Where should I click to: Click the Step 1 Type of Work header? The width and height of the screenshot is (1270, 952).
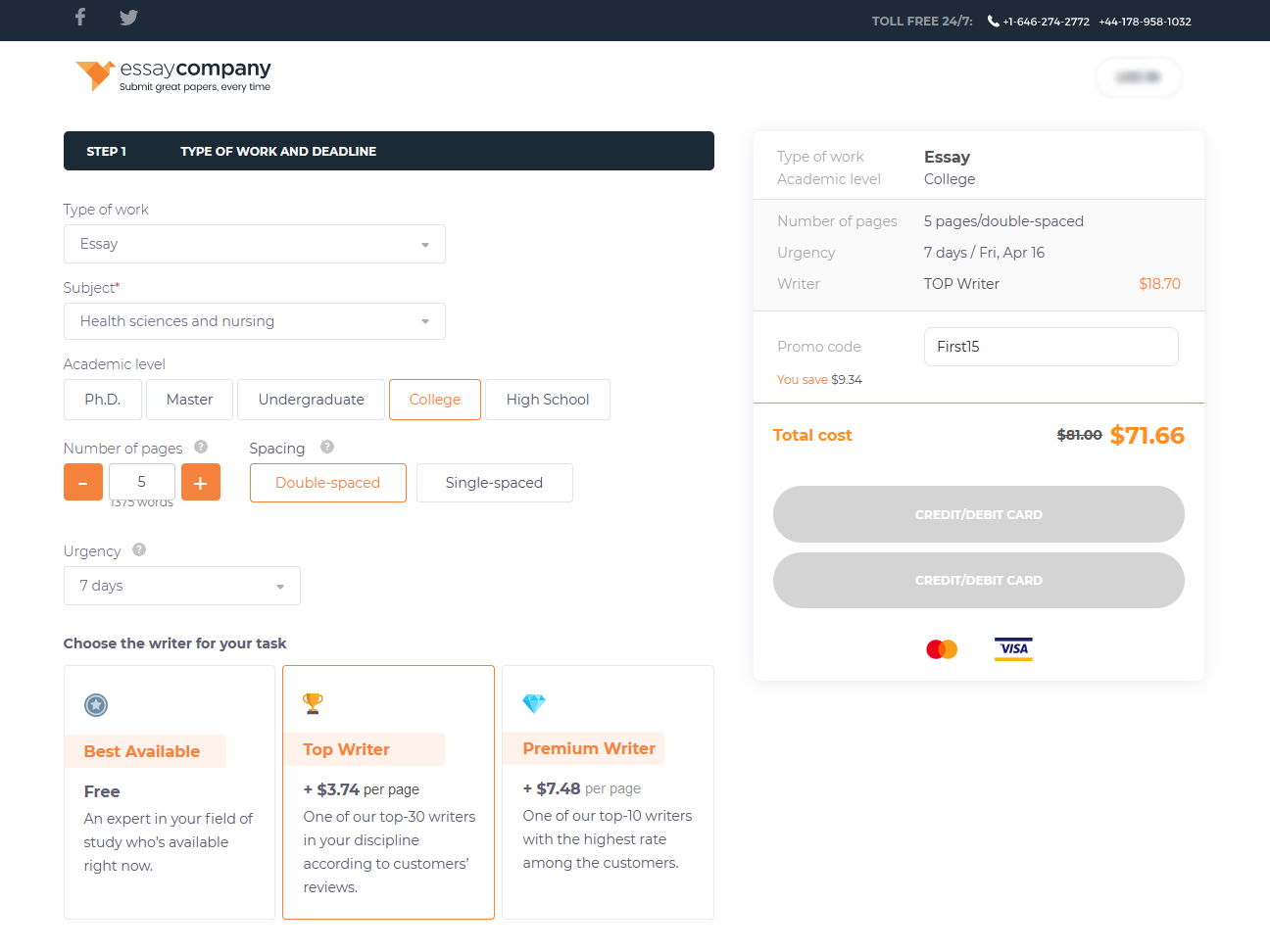389,151
